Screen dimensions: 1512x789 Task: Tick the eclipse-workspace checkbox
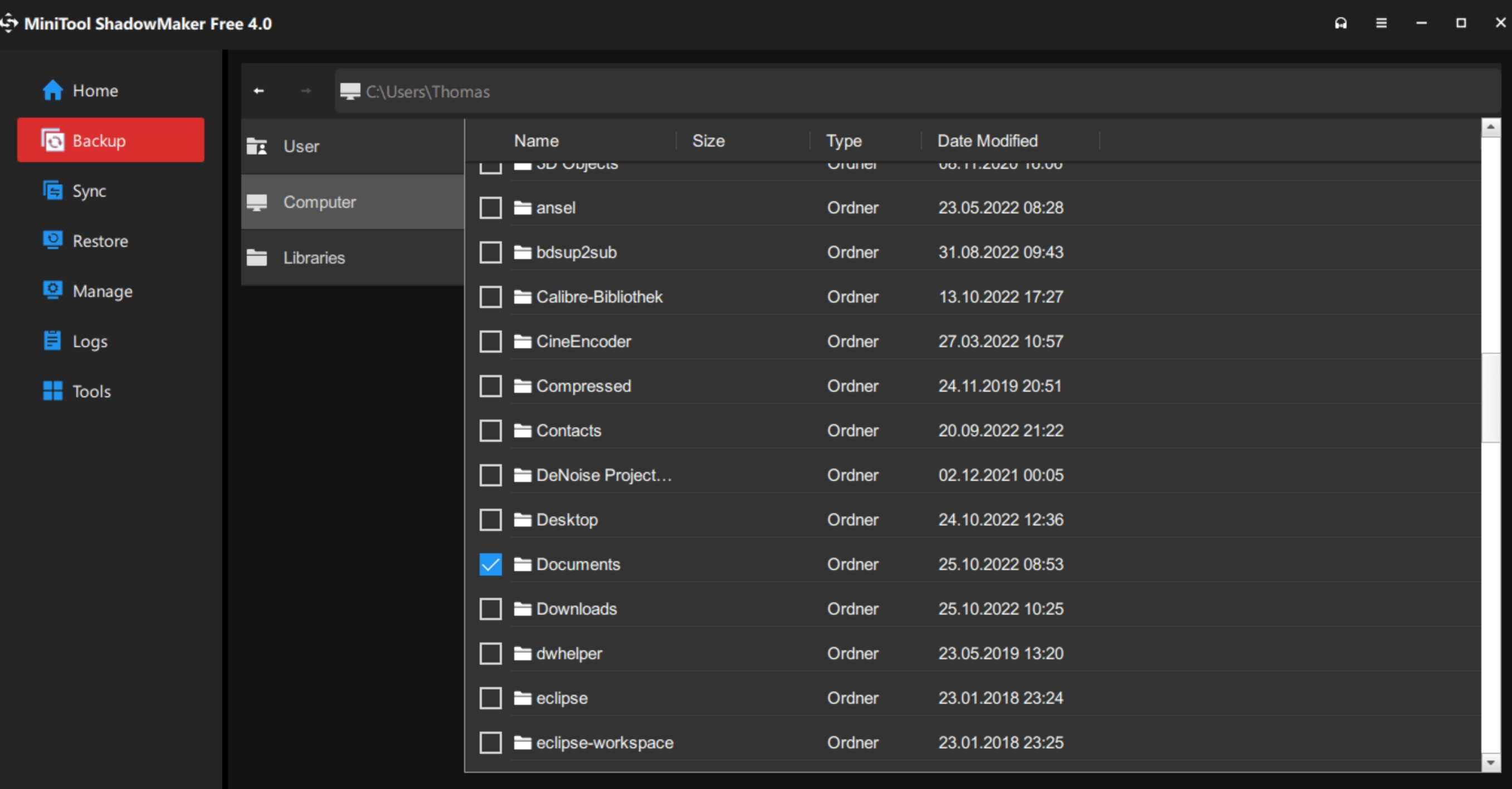coord(490,743)
